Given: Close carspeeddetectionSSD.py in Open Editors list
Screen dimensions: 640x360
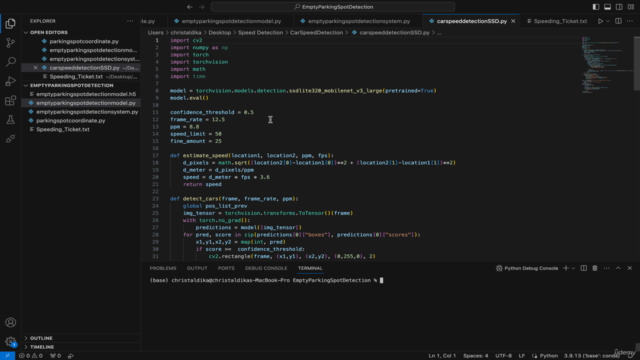Looking at the screenshot, I should pyautogui.click(x=36, y=68).
